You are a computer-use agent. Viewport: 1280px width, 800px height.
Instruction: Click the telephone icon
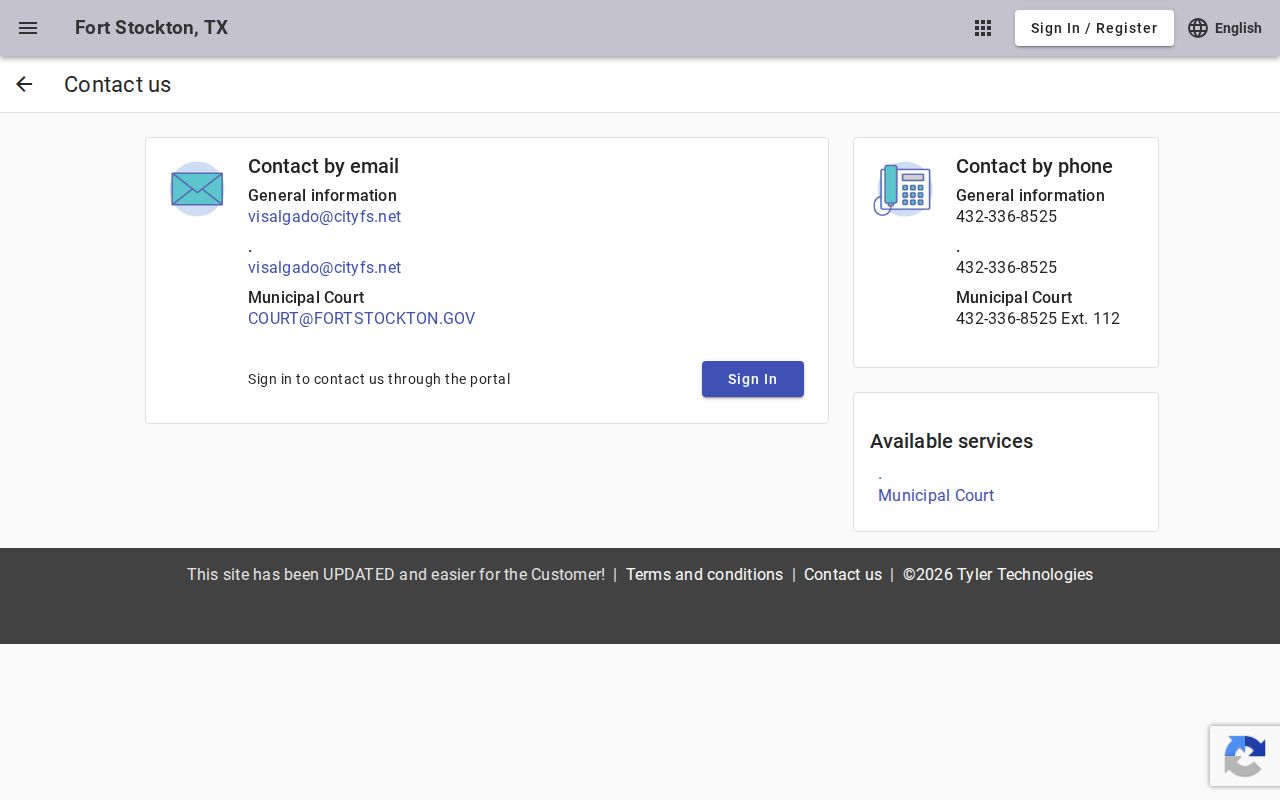pos(902,189)
